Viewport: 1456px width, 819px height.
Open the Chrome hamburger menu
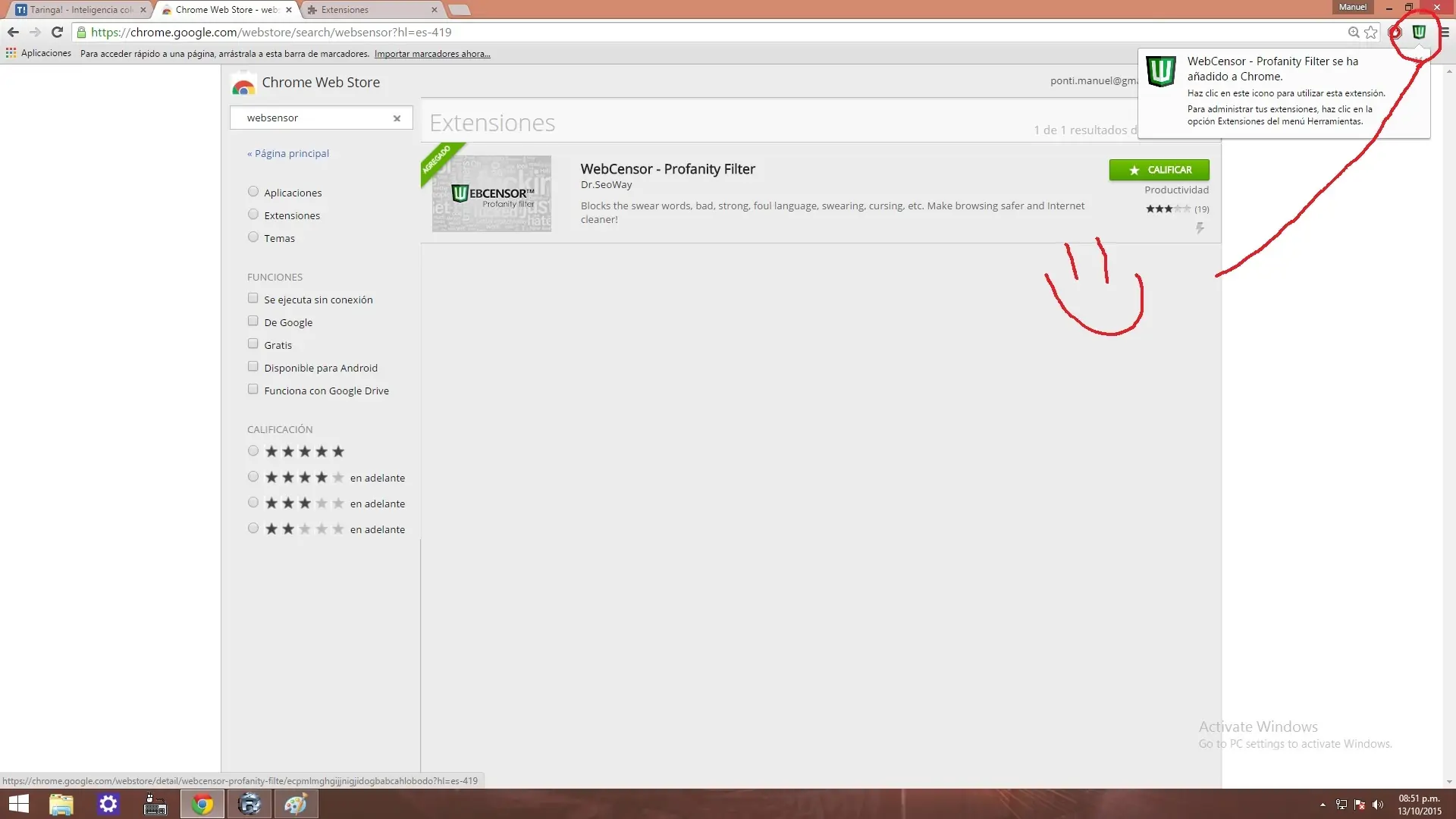point(1445,32)
